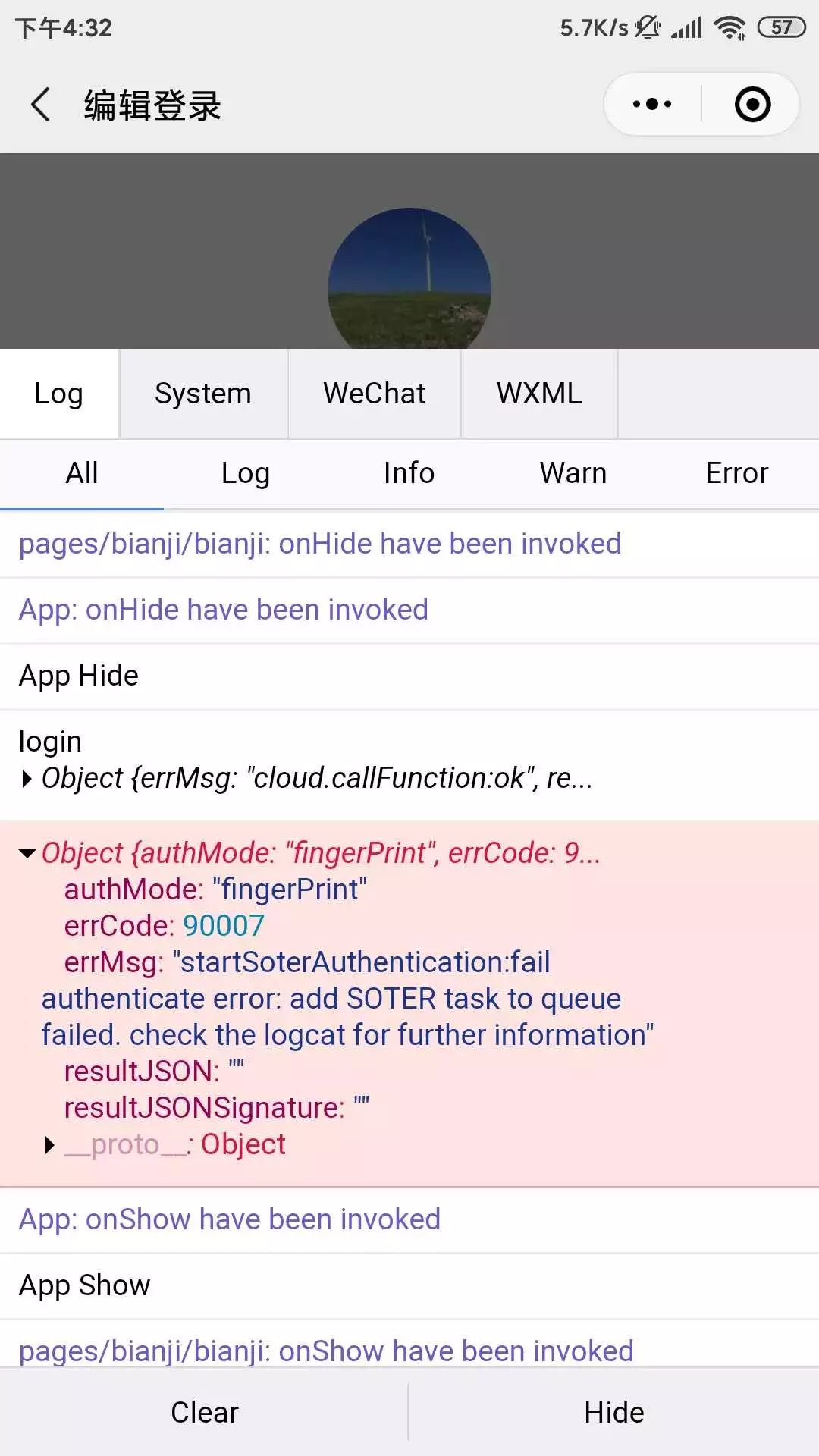The height and width of the screenshot is (1456, 819).
Task: Select the Log level filter tab
Action: click(x=246, y=473)
